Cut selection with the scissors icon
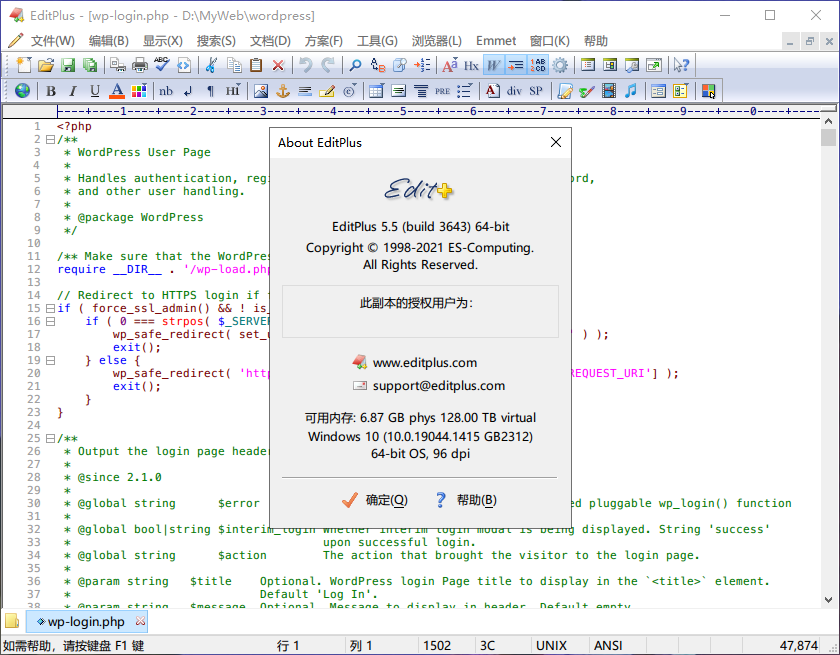This screenshot has height=655, width=840. [x=211, y=65]
